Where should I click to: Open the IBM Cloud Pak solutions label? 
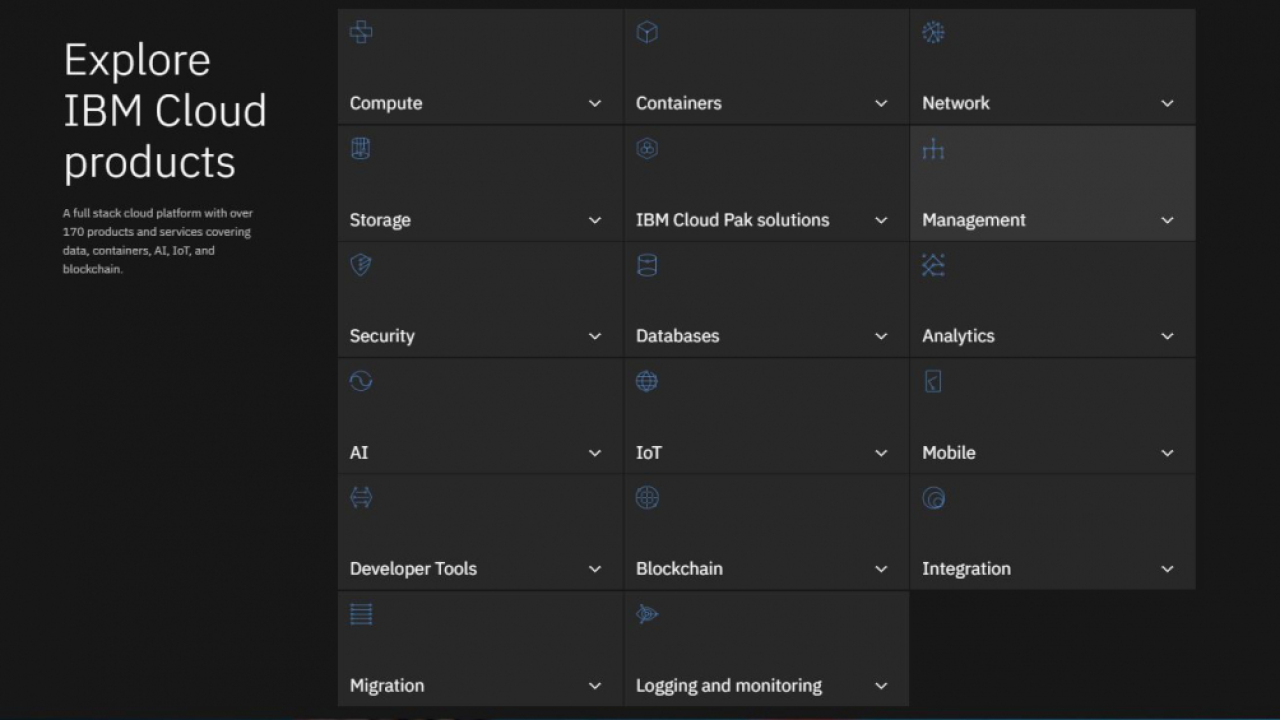(732, 220)
